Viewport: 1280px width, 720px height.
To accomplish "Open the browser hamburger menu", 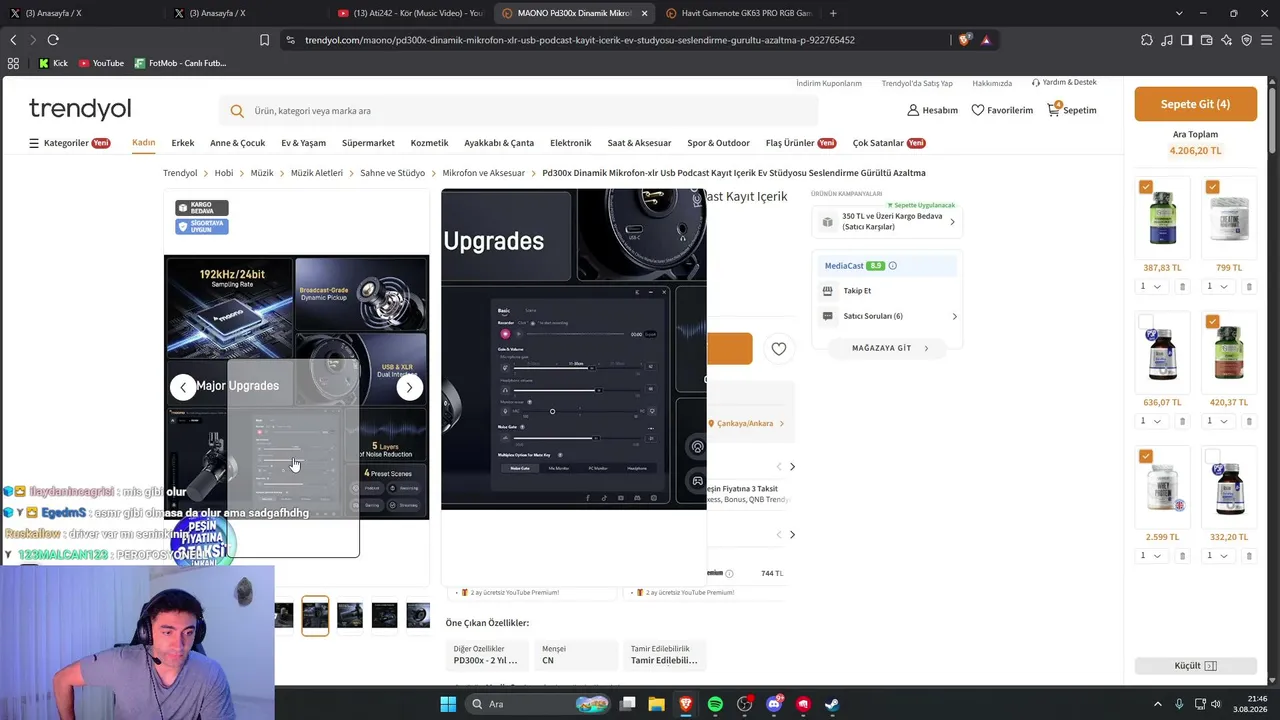I will (1266, 40).
